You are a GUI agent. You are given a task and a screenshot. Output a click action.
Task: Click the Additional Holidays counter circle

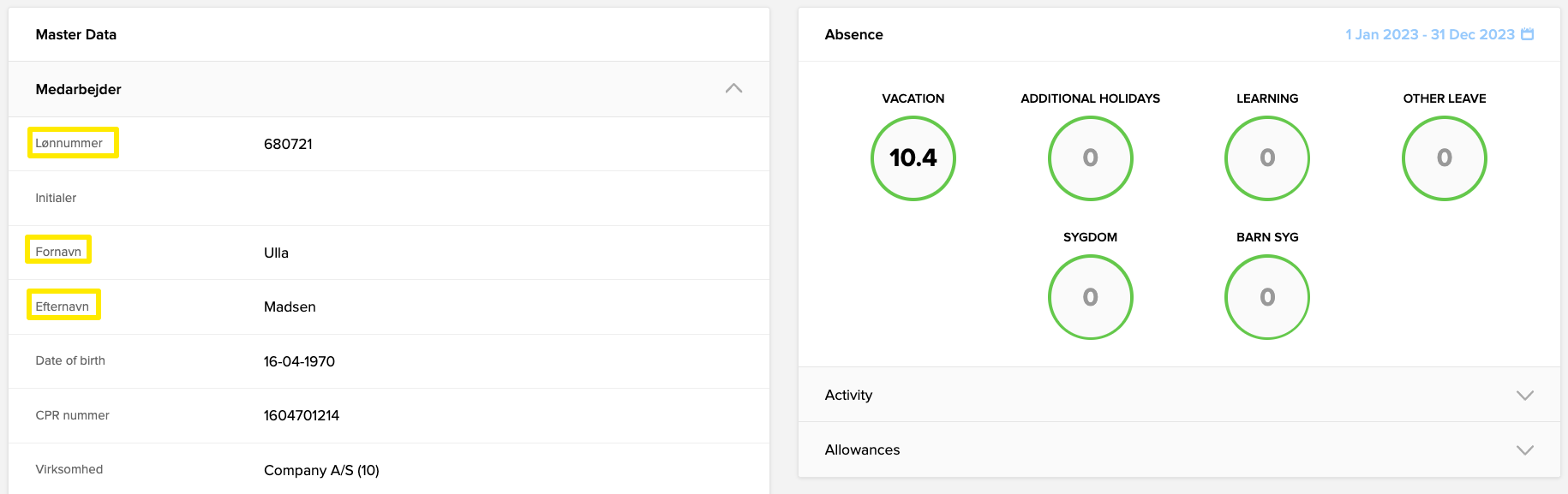[x=1090, y=158]
